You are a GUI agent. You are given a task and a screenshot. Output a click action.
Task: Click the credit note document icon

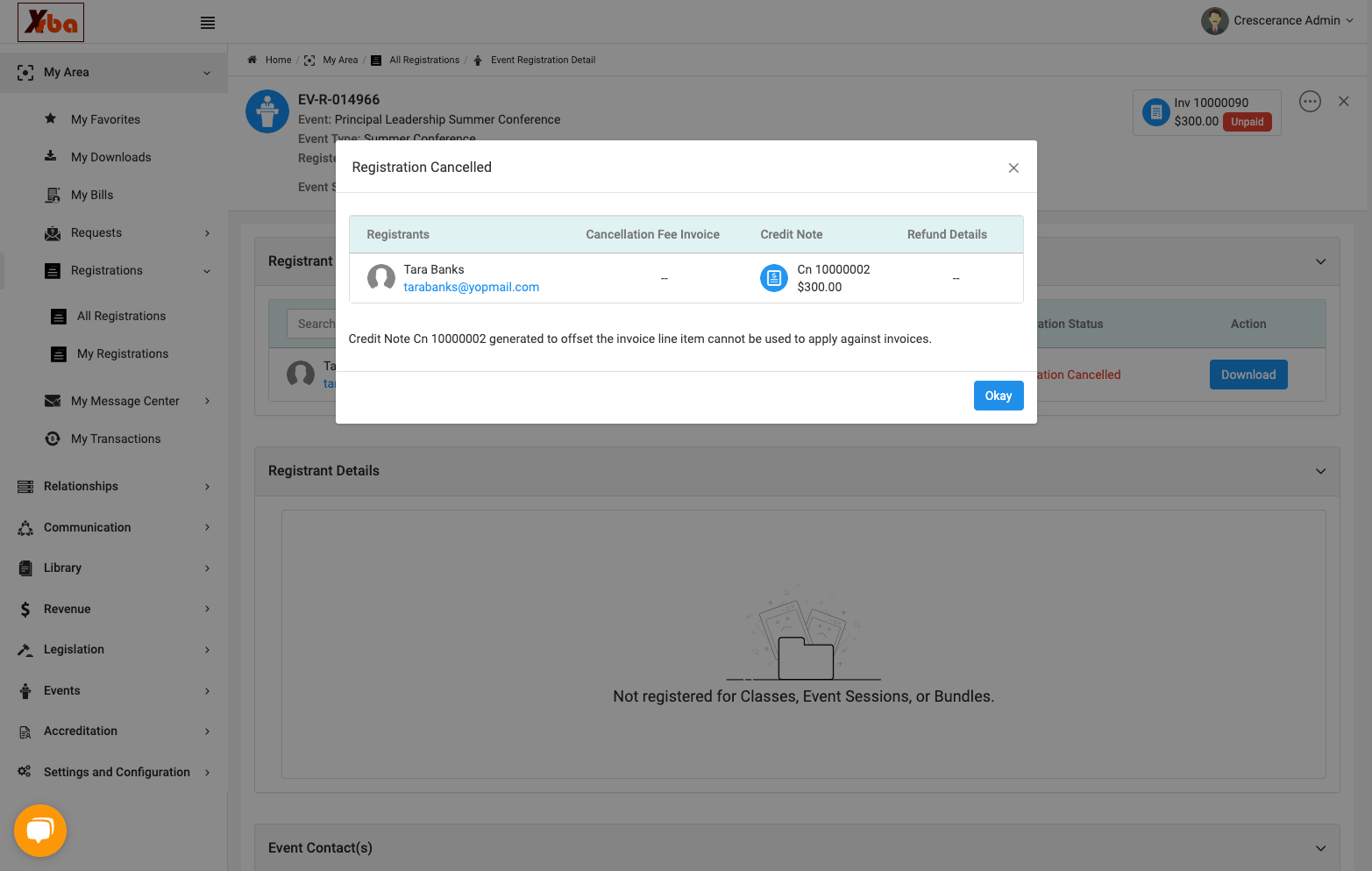[774, 278]
